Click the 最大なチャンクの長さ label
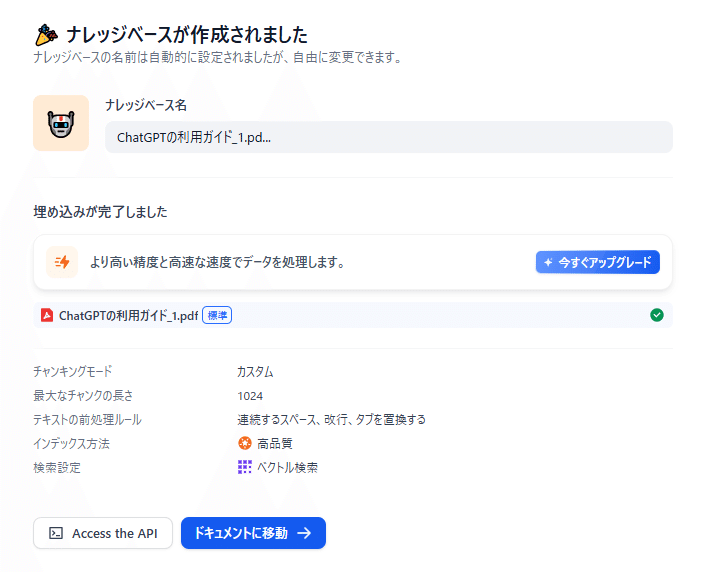The width and height of the screenshot is (703, 572). (x=83, y=396)
